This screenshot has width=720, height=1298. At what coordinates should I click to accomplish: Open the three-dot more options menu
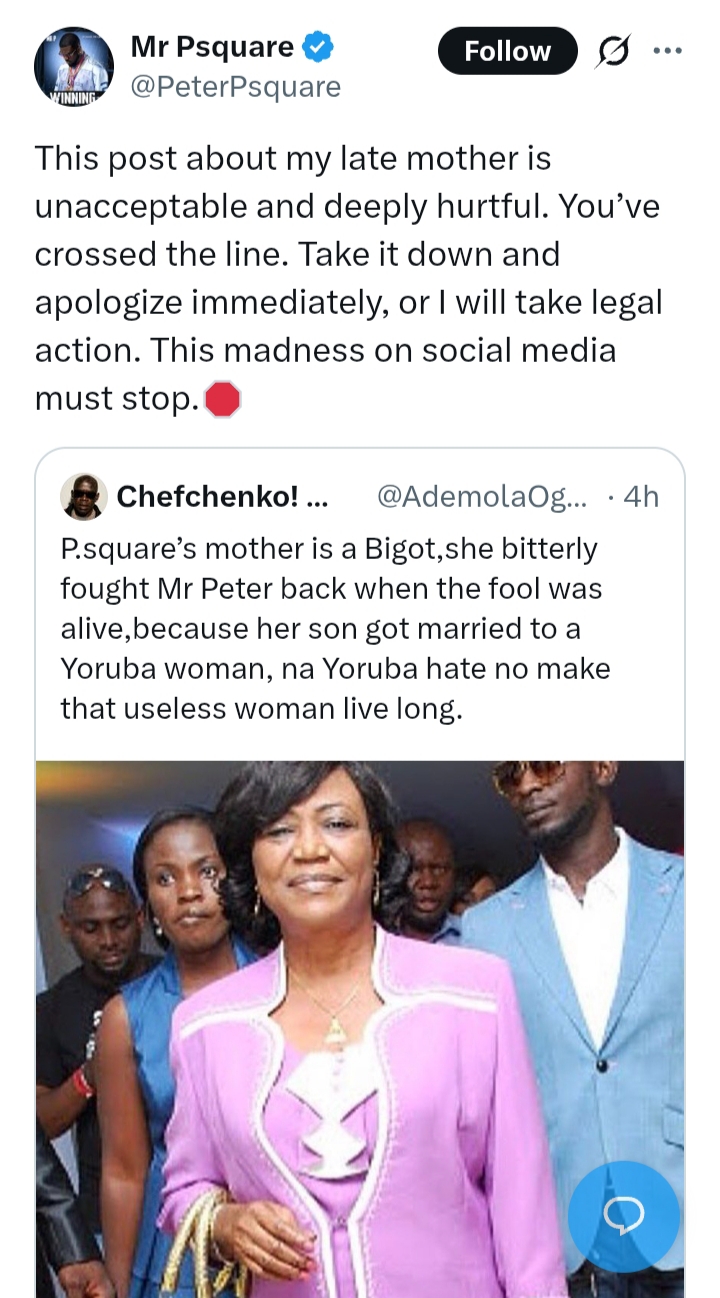tap(667, 50)
